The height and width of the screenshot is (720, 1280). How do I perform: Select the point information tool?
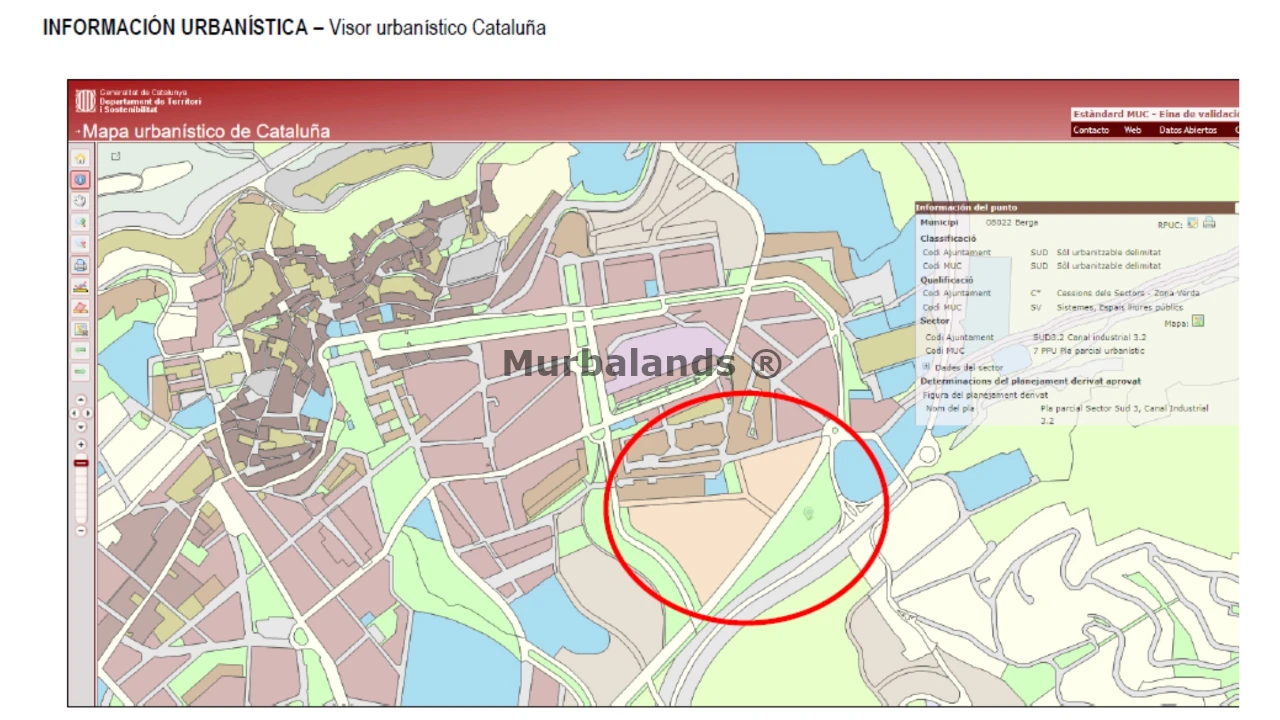[81, 180]
